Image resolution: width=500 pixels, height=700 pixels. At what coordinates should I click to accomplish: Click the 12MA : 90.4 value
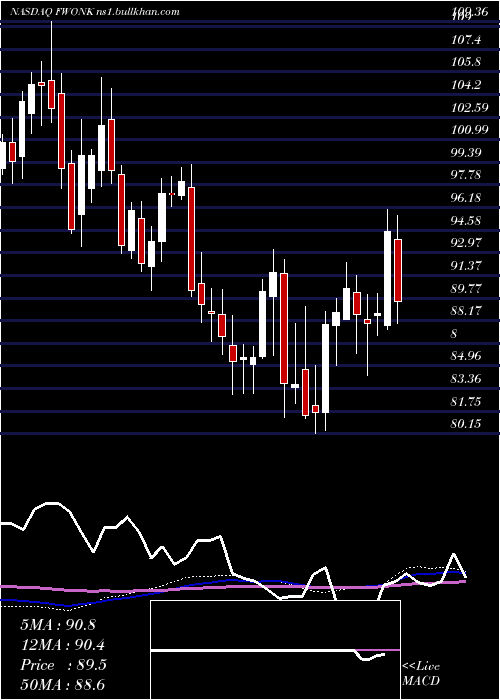tap(63, 645)
